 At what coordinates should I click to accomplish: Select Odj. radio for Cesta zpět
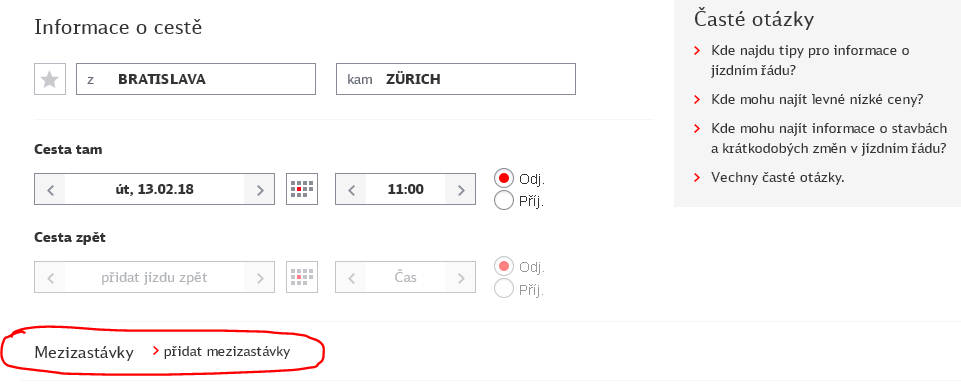[x=504, y=266]
